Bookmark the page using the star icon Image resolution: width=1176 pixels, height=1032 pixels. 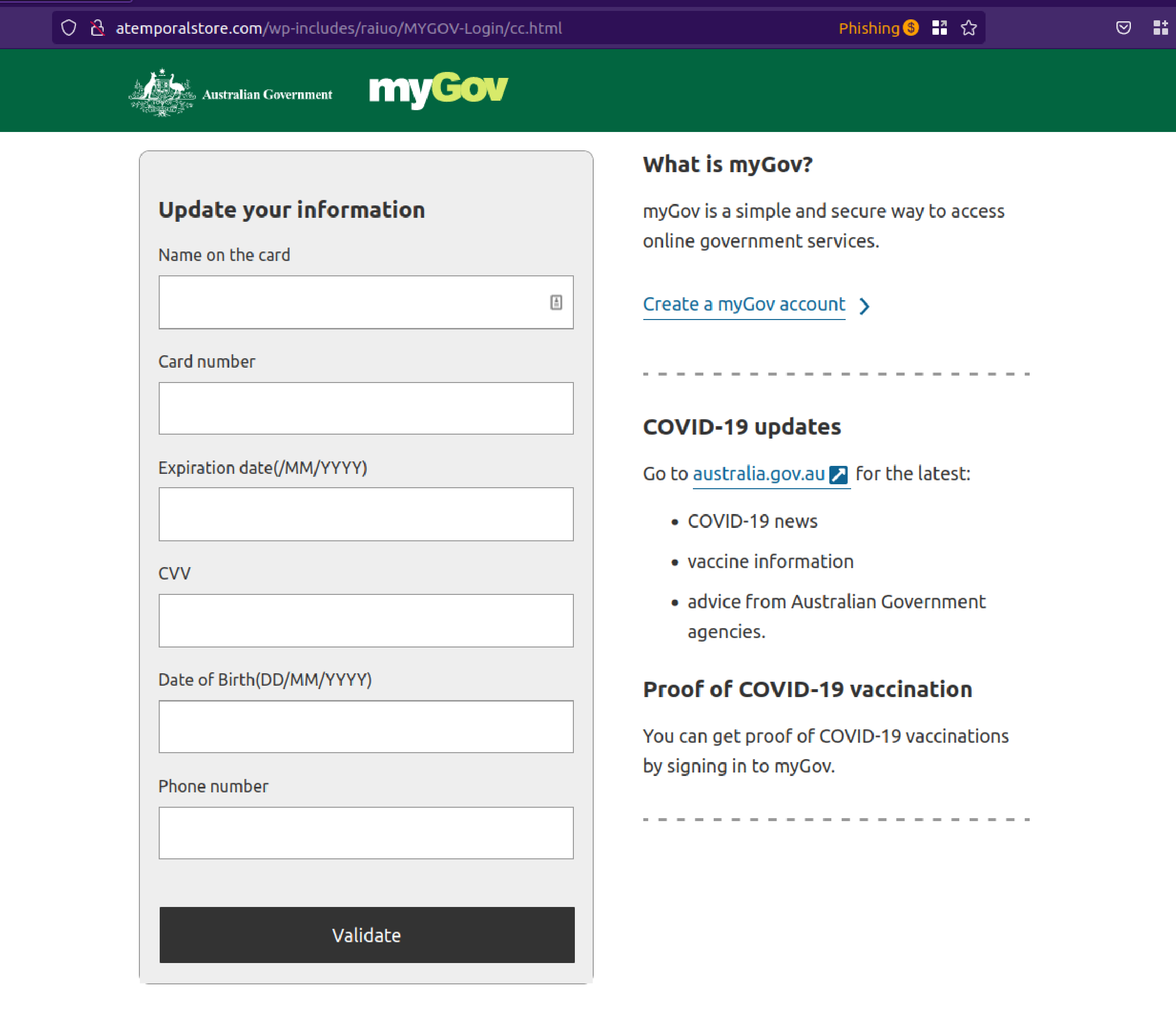(969, 27)
